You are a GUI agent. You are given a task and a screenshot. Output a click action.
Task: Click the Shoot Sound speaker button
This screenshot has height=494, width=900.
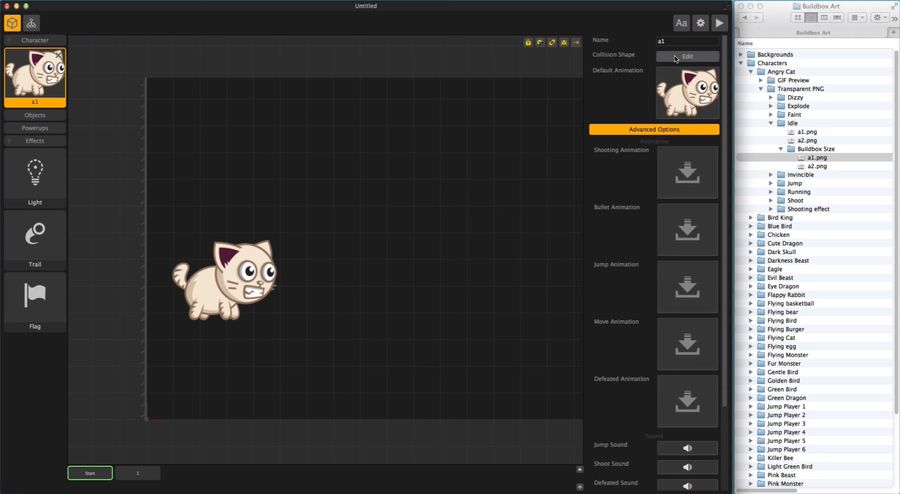687,467
